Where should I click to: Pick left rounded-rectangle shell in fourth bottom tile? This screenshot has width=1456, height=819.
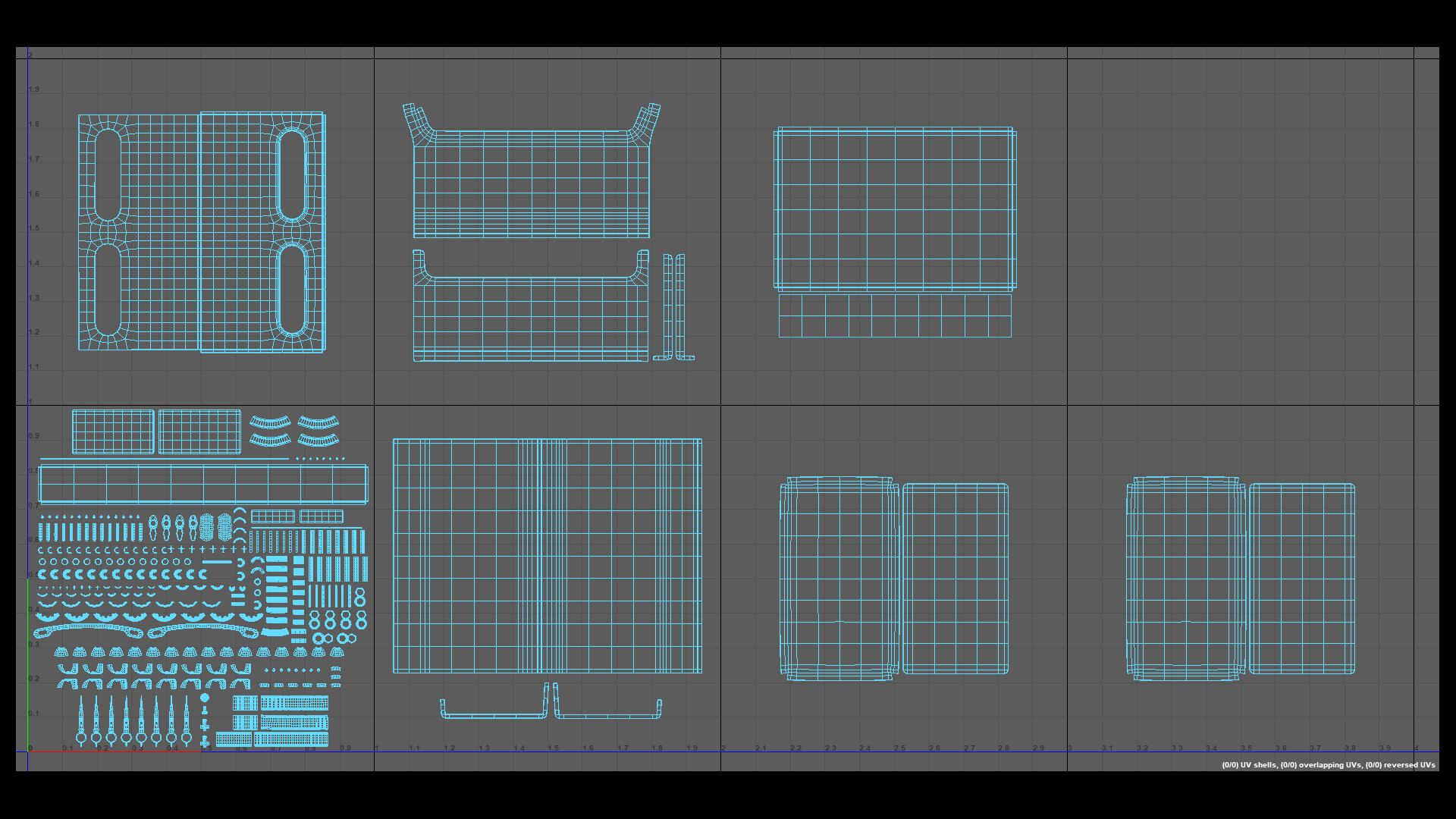[x=1185, y=579]
